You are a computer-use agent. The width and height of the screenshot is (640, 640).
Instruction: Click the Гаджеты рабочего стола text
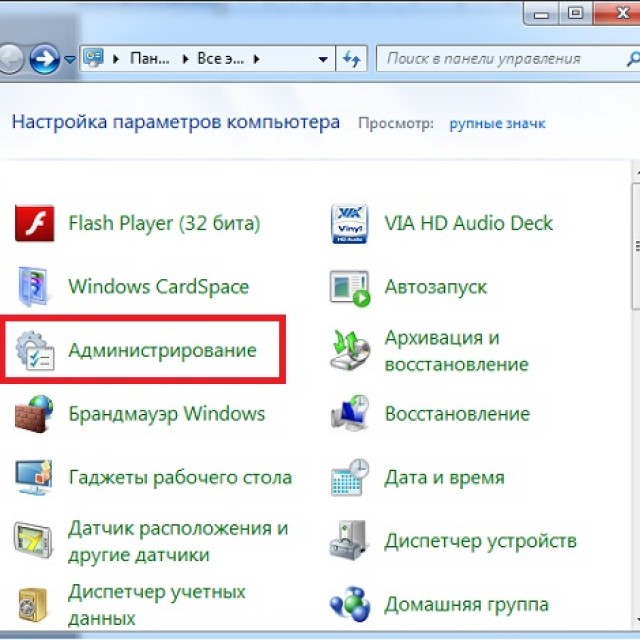pos(180,477)
